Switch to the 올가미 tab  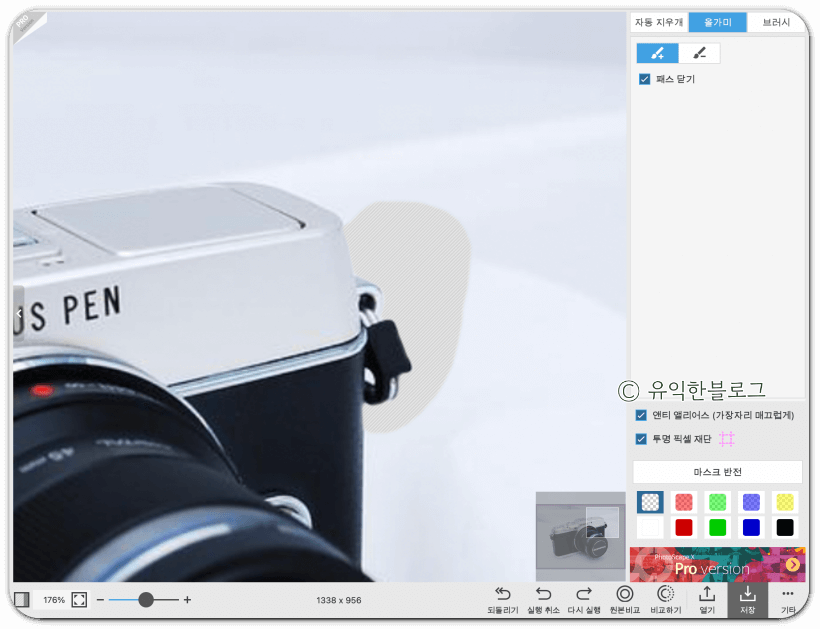pyautogui.click(x=718, y=22)
